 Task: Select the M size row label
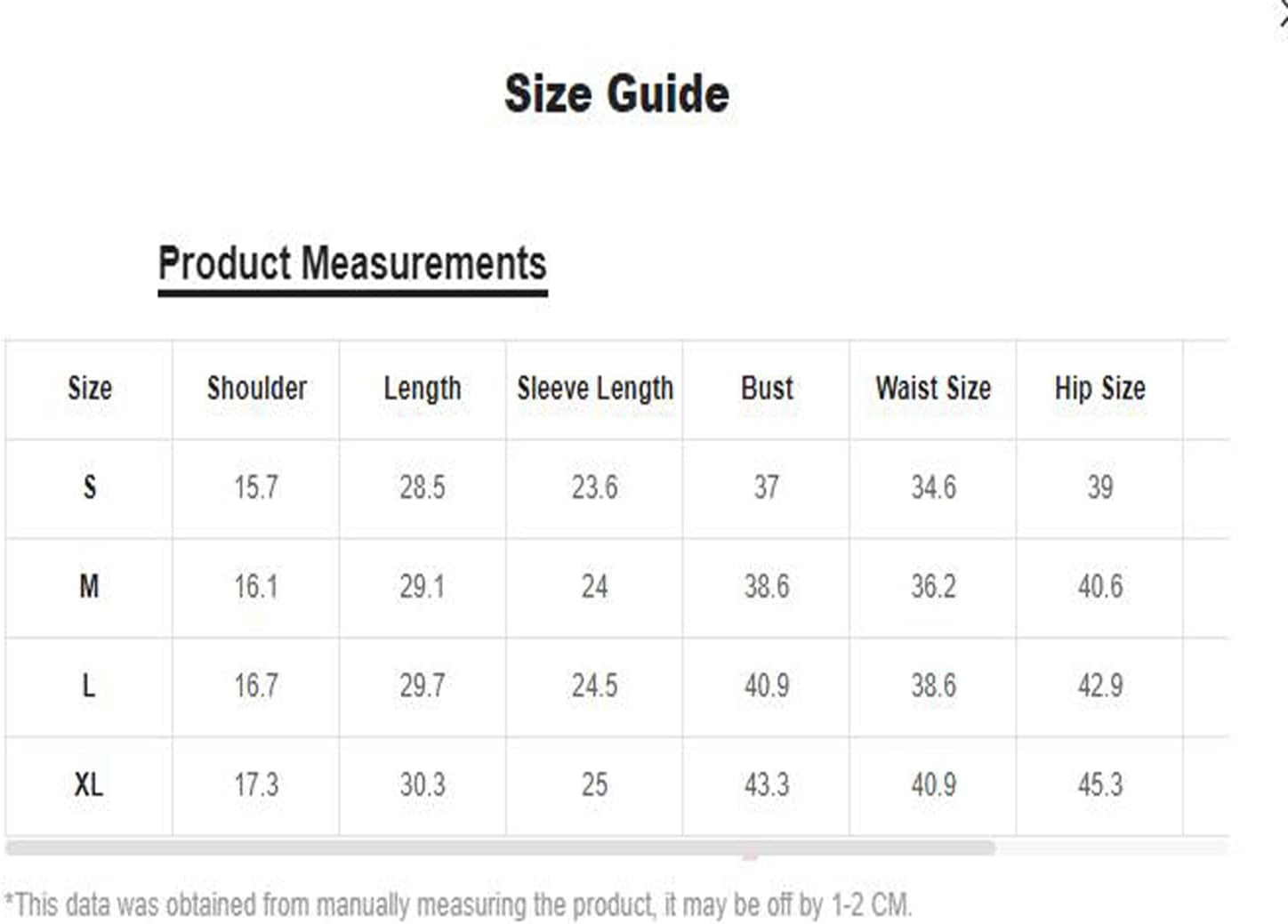[x=89, y=587]
